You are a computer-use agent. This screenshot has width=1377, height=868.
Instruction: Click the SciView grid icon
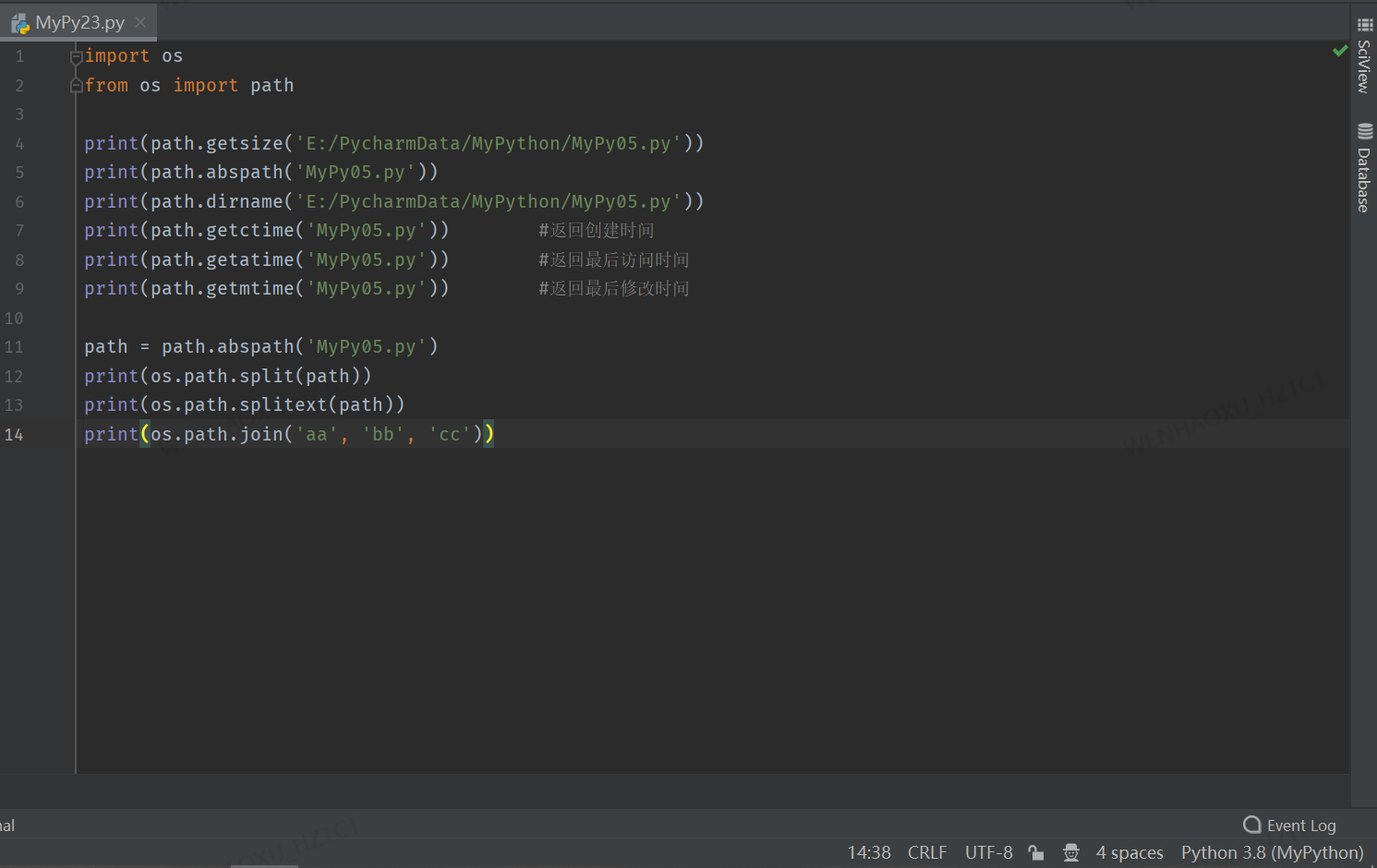1365,25
